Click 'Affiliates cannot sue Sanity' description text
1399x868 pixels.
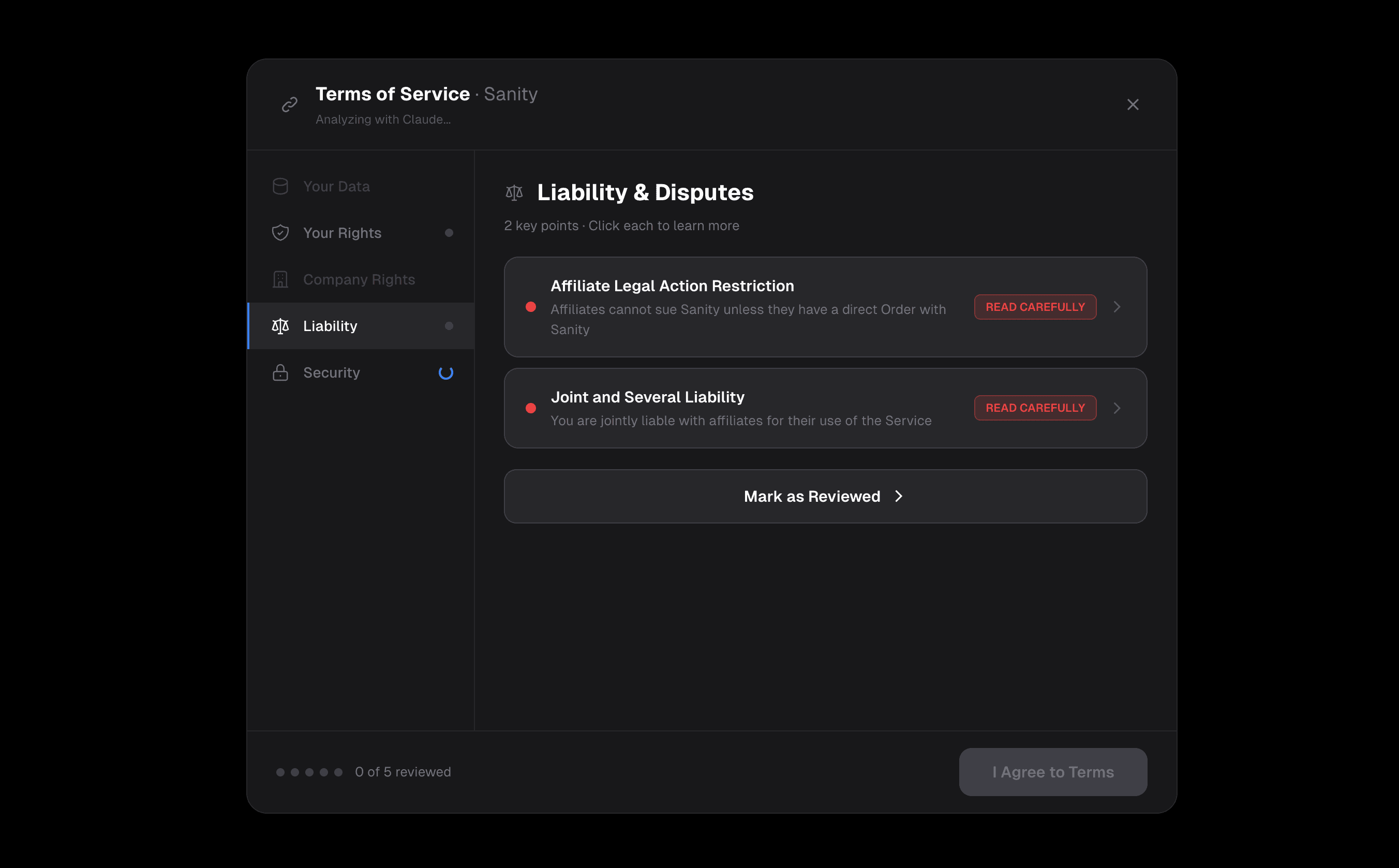[x=748, y=319]
